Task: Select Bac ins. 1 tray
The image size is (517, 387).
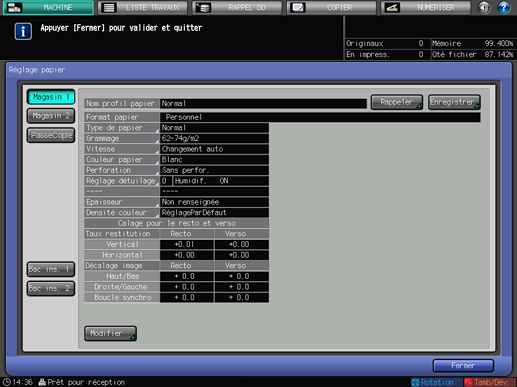Action: [51, 269]
